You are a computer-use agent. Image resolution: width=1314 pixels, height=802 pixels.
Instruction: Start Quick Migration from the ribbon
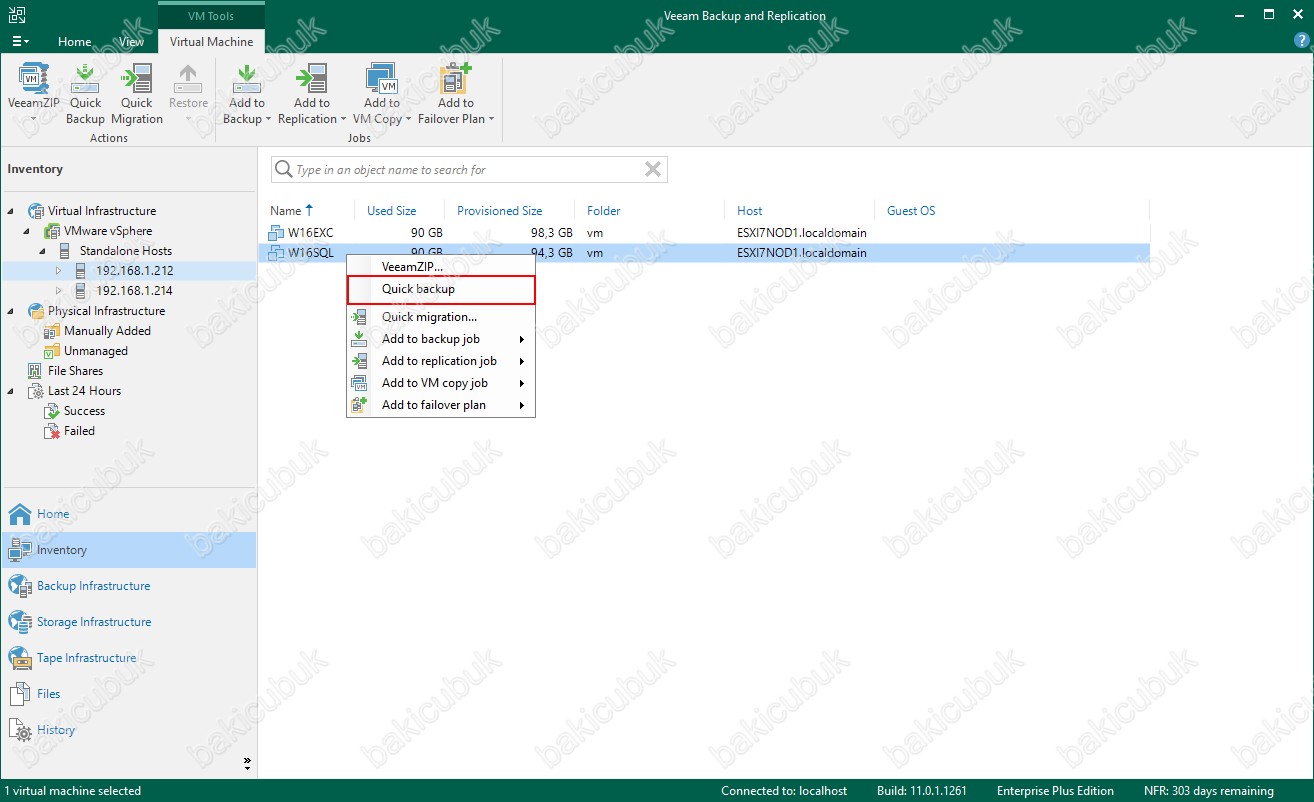click(137, 93)
